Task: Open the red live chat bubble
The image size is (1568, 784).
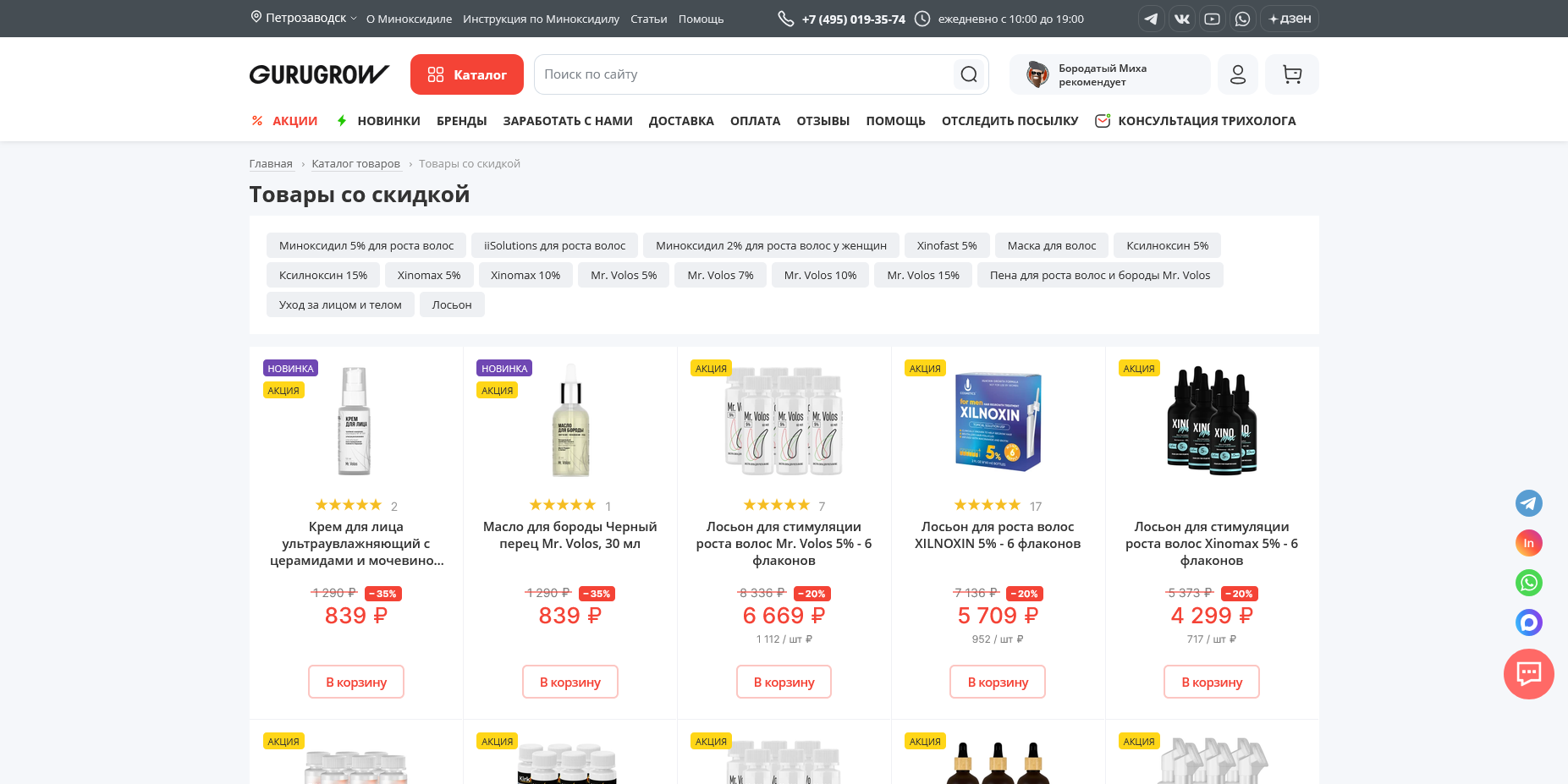Action: [1528, 674]
